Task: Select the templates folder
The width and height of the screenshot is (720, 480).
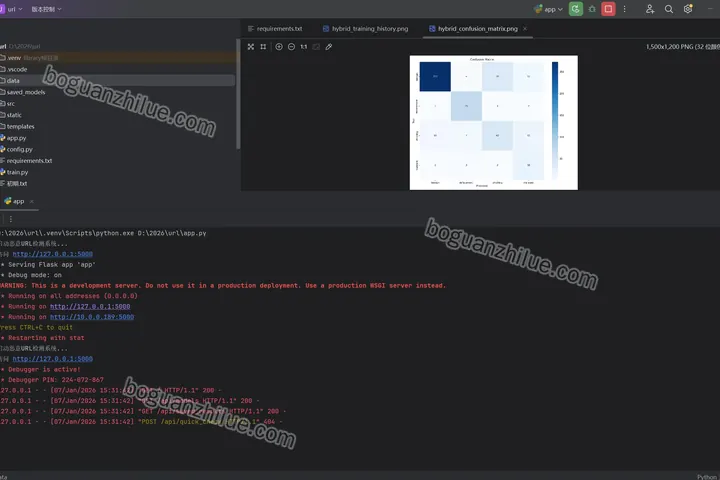Action: (x=118, y=126)
